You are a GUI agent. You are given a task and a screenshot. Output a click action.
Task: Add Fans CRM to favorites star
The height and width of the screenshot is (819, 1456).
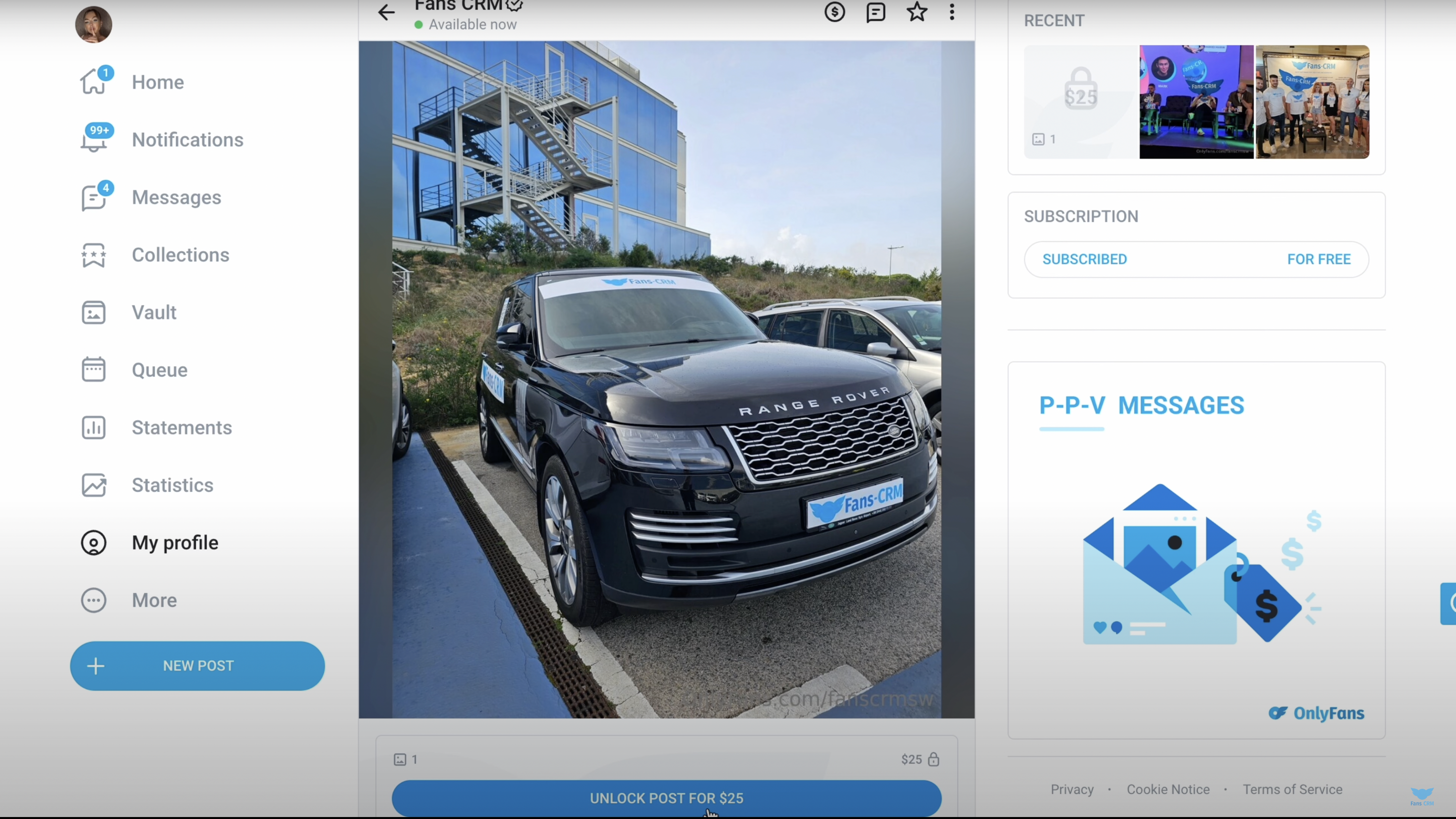pos(917,12)
